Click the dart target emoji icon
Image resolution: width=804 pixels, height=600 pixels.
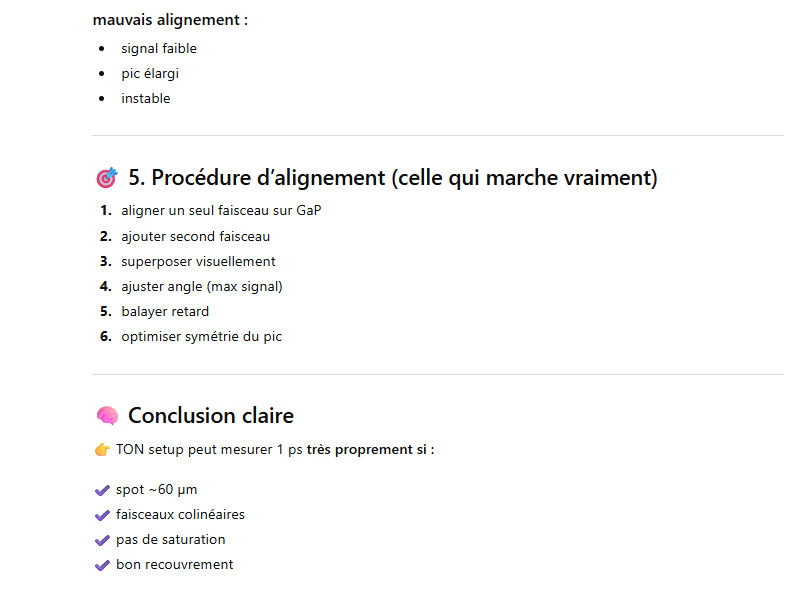pos(107,178)
